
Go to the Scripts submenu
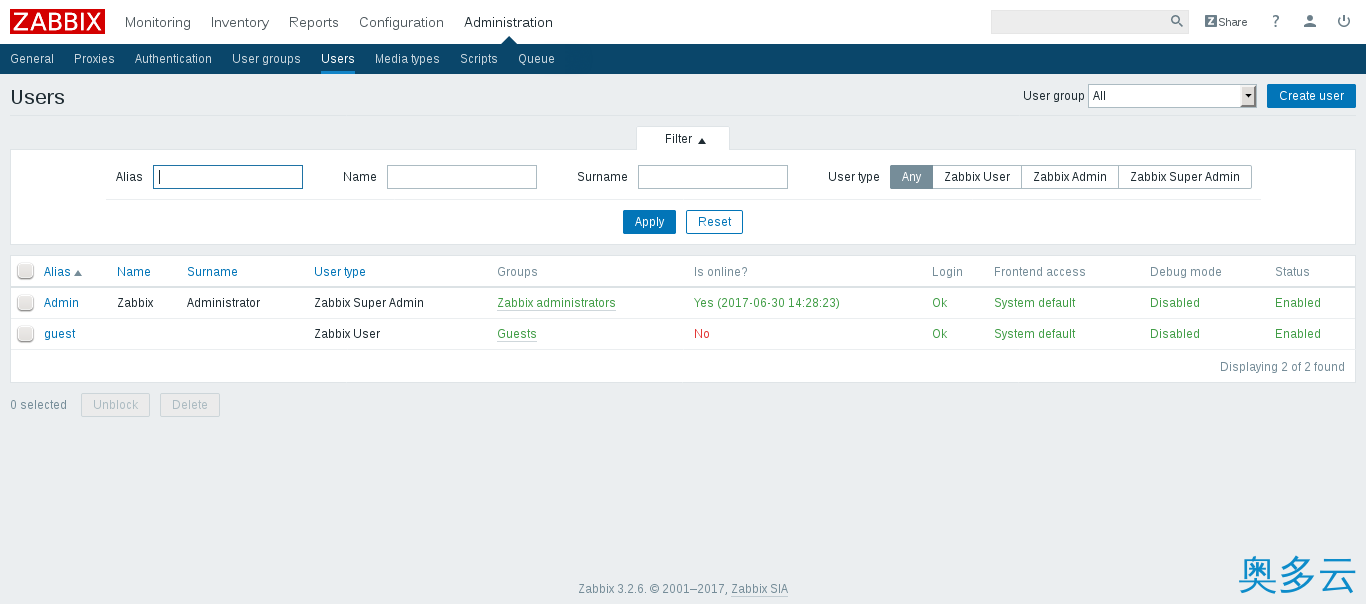tap(479, 59)
